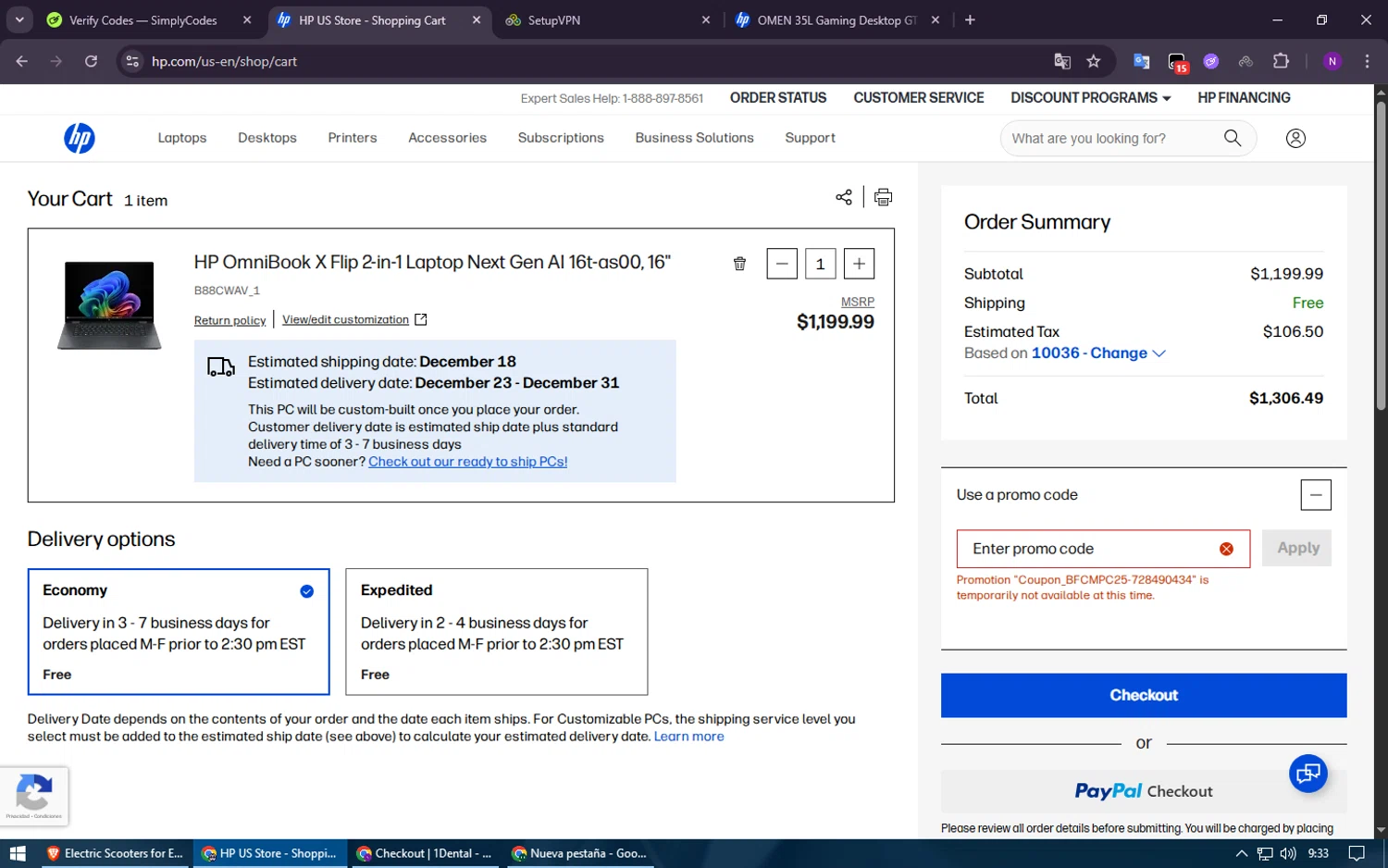
Task: Select the Expedited delivery option
Action: [497, 632]
